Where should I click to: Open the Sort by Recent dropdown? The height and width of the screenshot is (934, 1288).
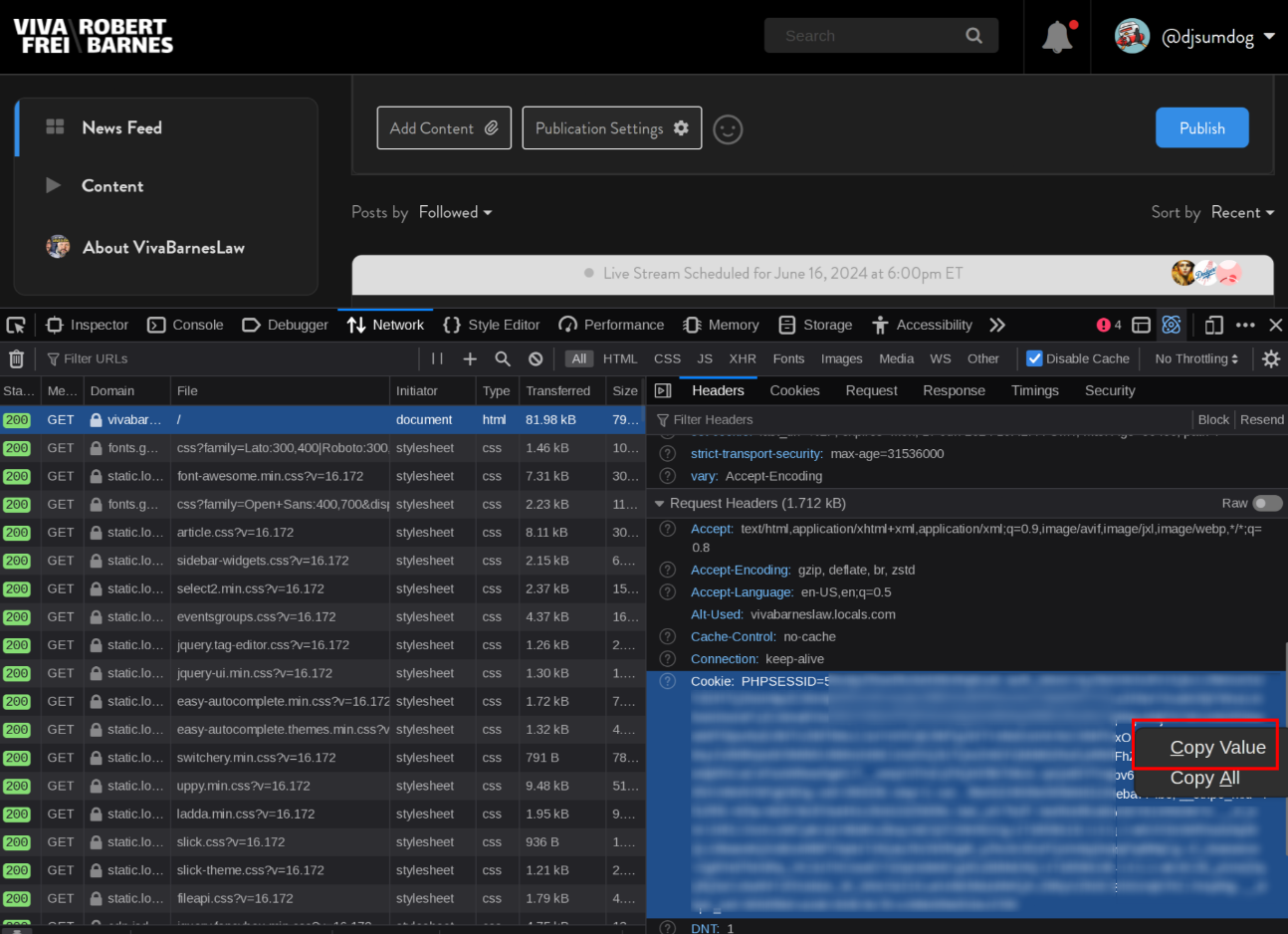pos(1242,212)
